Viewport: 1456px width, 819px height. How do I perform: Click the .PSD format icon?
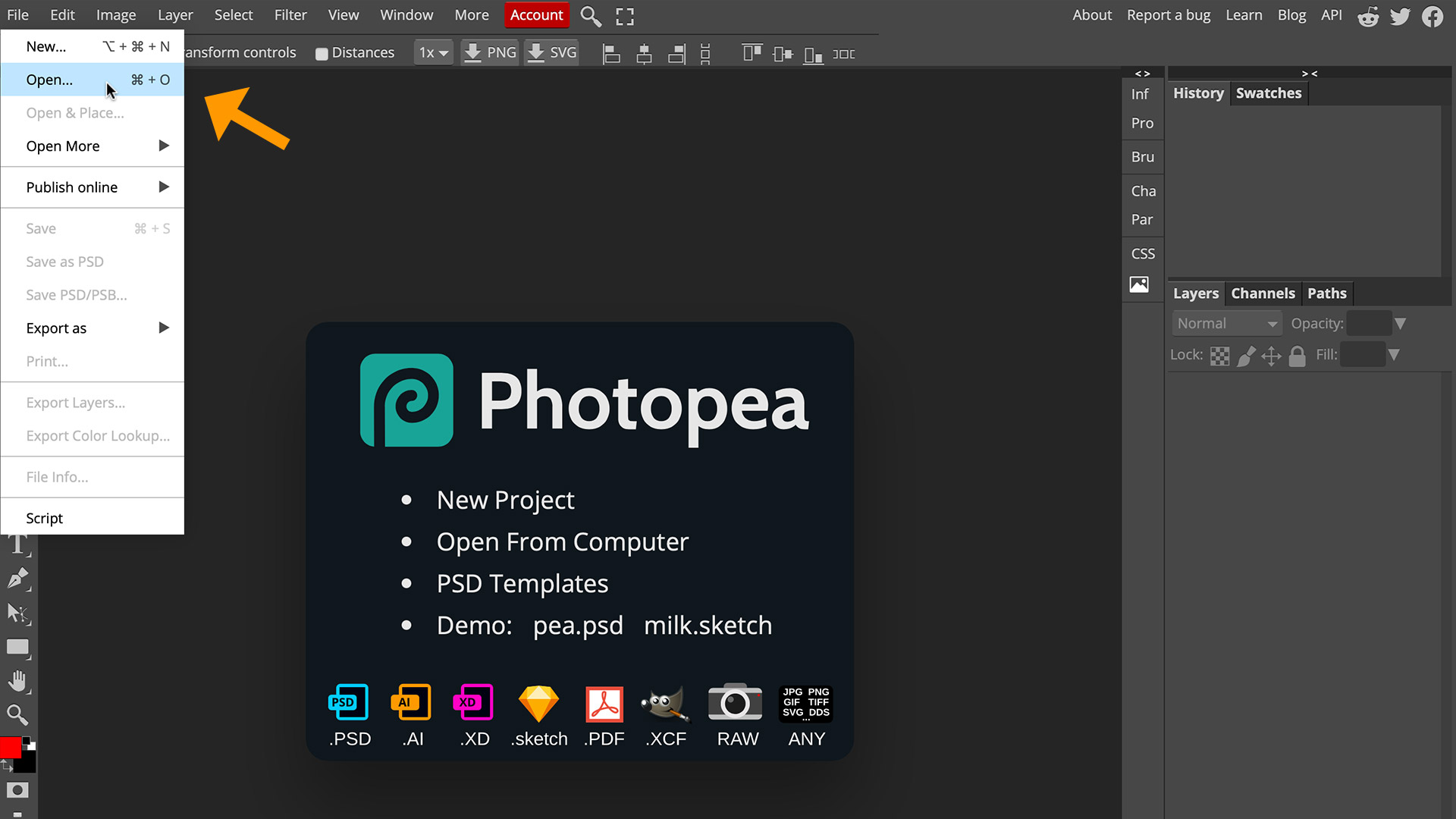349,703
